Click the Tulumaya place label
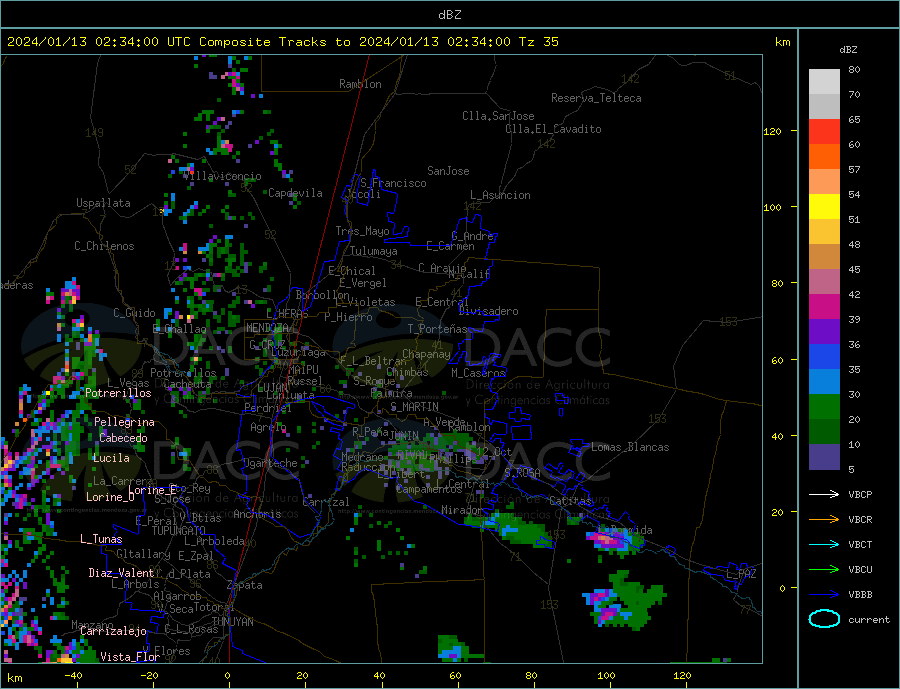Viewport: 900px width, 689px height. point(374,251)
